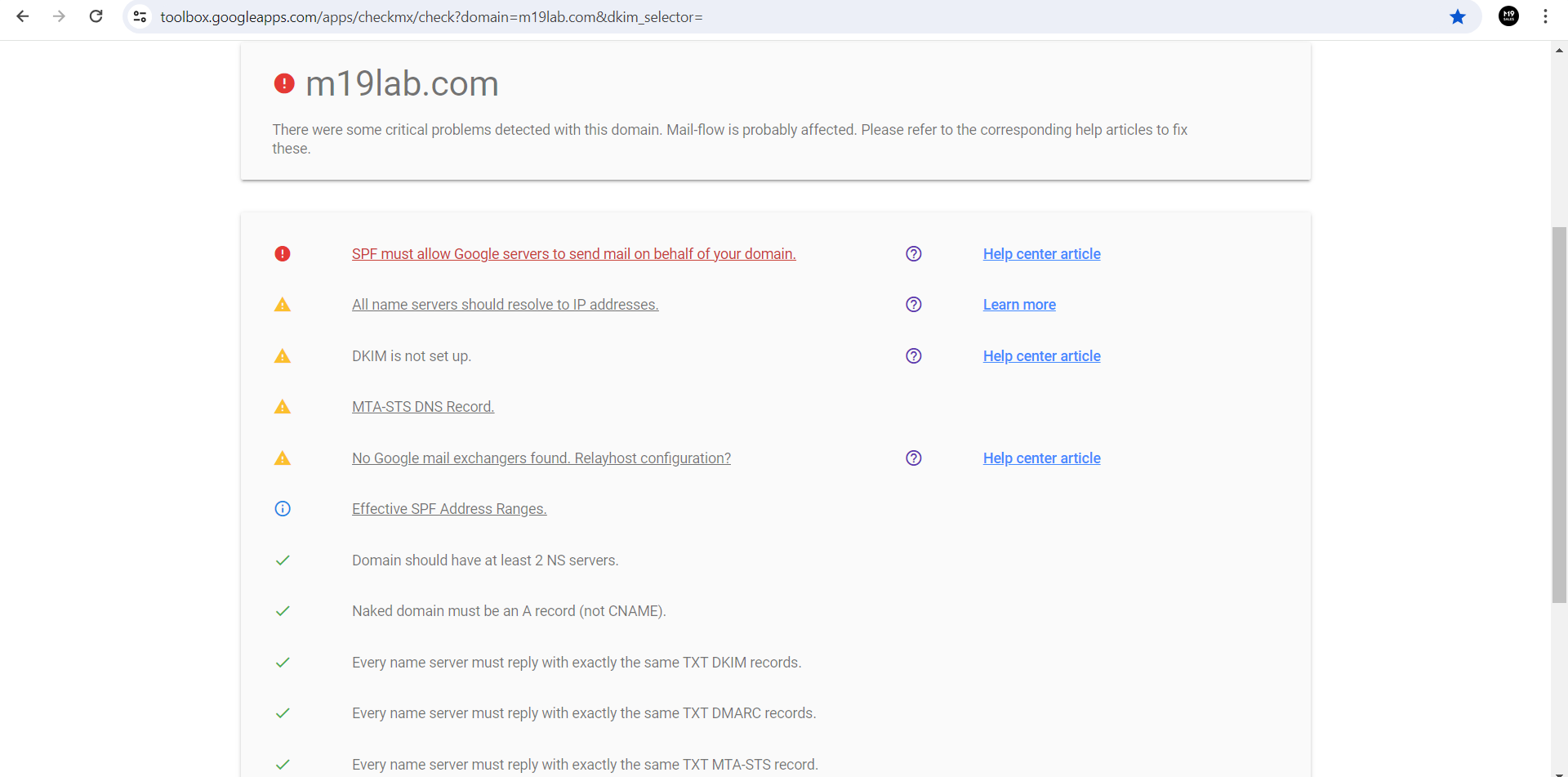Click the bookmark star icon
Viewport: 1568px width, 777px height.
1458,16
